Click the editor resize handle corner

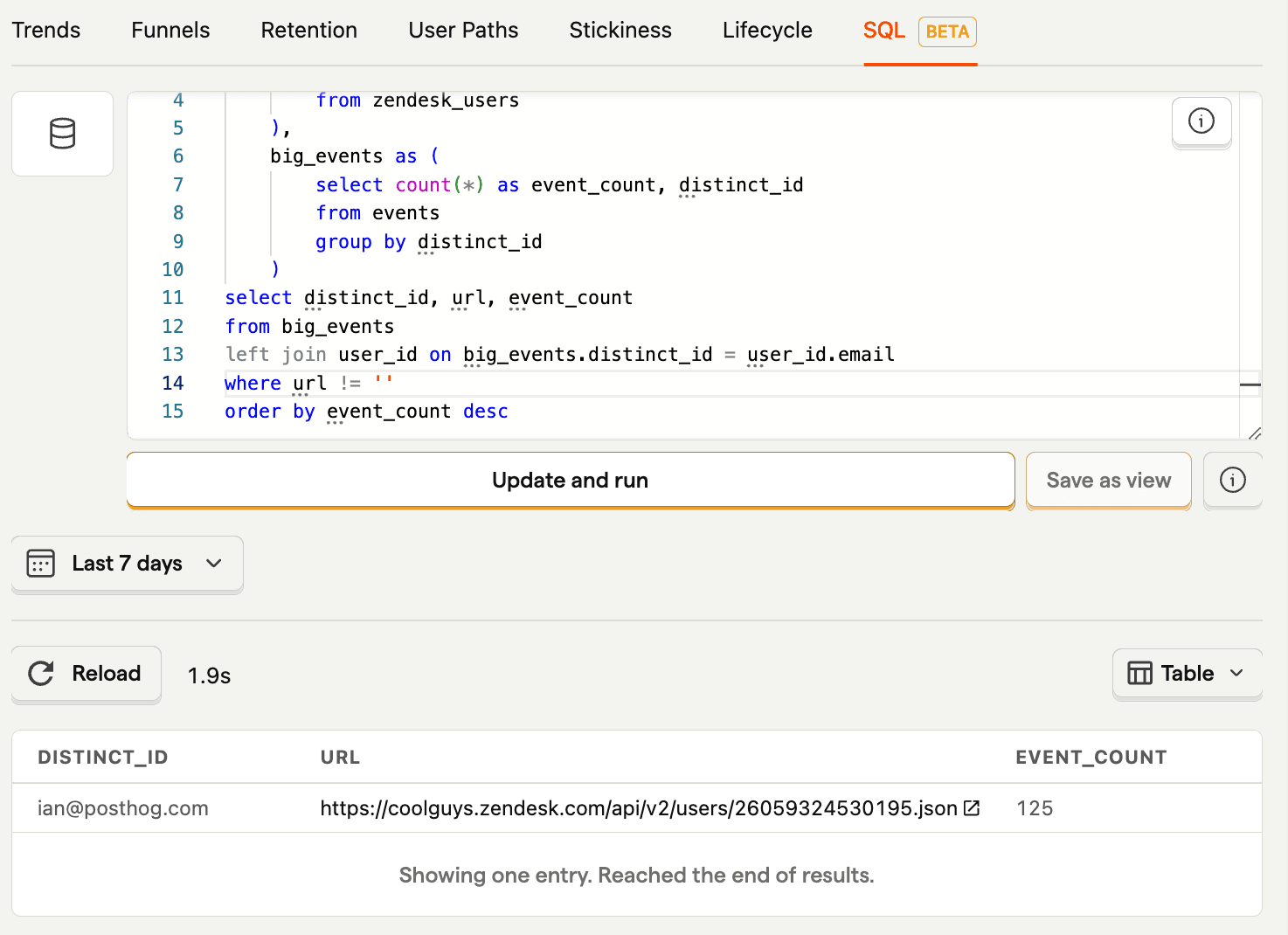pos(1254,433)
